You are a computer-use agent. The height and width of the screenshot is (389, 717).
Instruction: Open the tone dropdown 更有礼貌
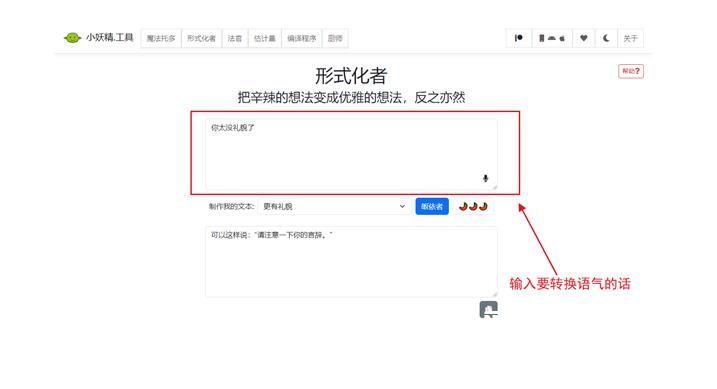point(334,207)
